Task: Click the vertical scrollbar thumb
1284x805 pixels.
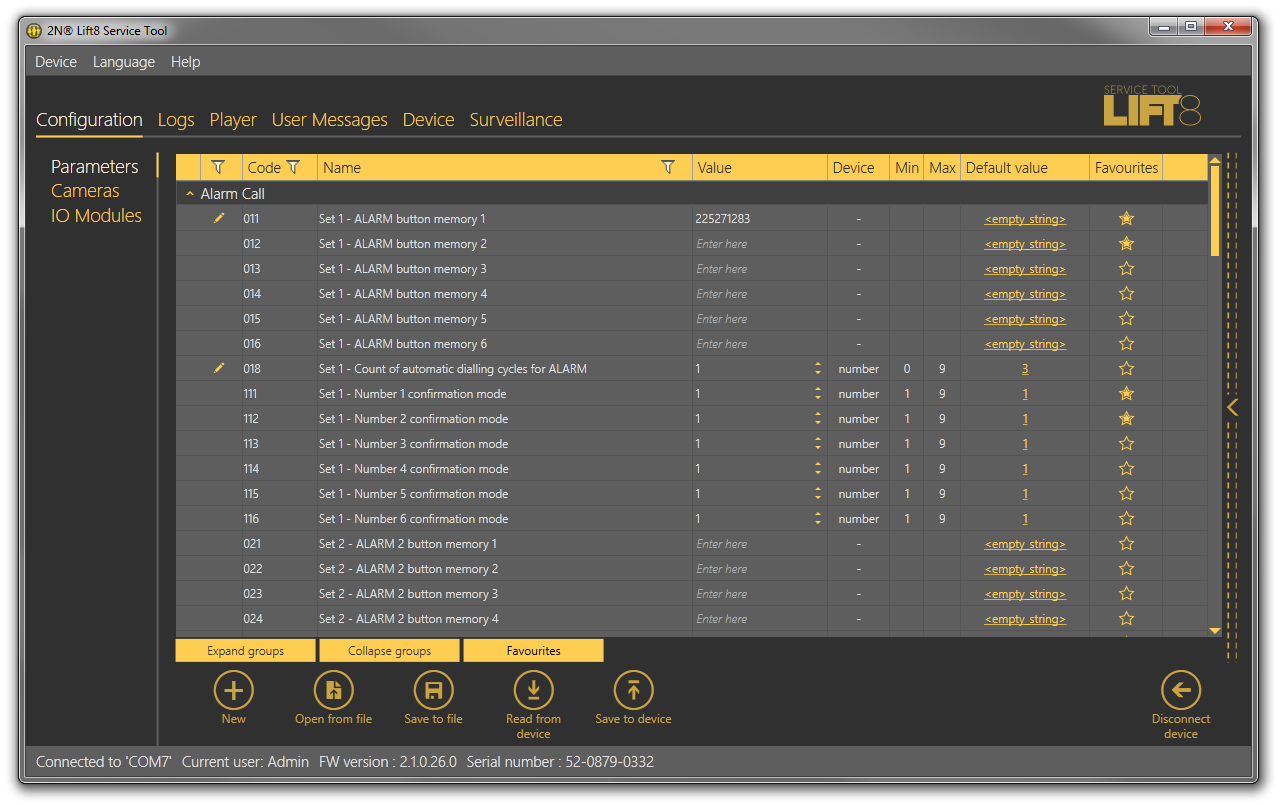Action: 1215,210
